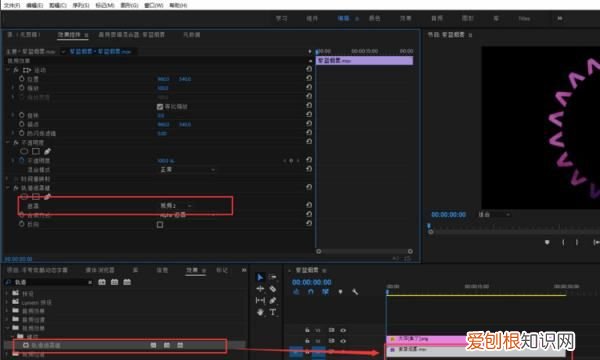Expand the Presets folder in Effects
The image size is (600, 360).
point(7,293)
